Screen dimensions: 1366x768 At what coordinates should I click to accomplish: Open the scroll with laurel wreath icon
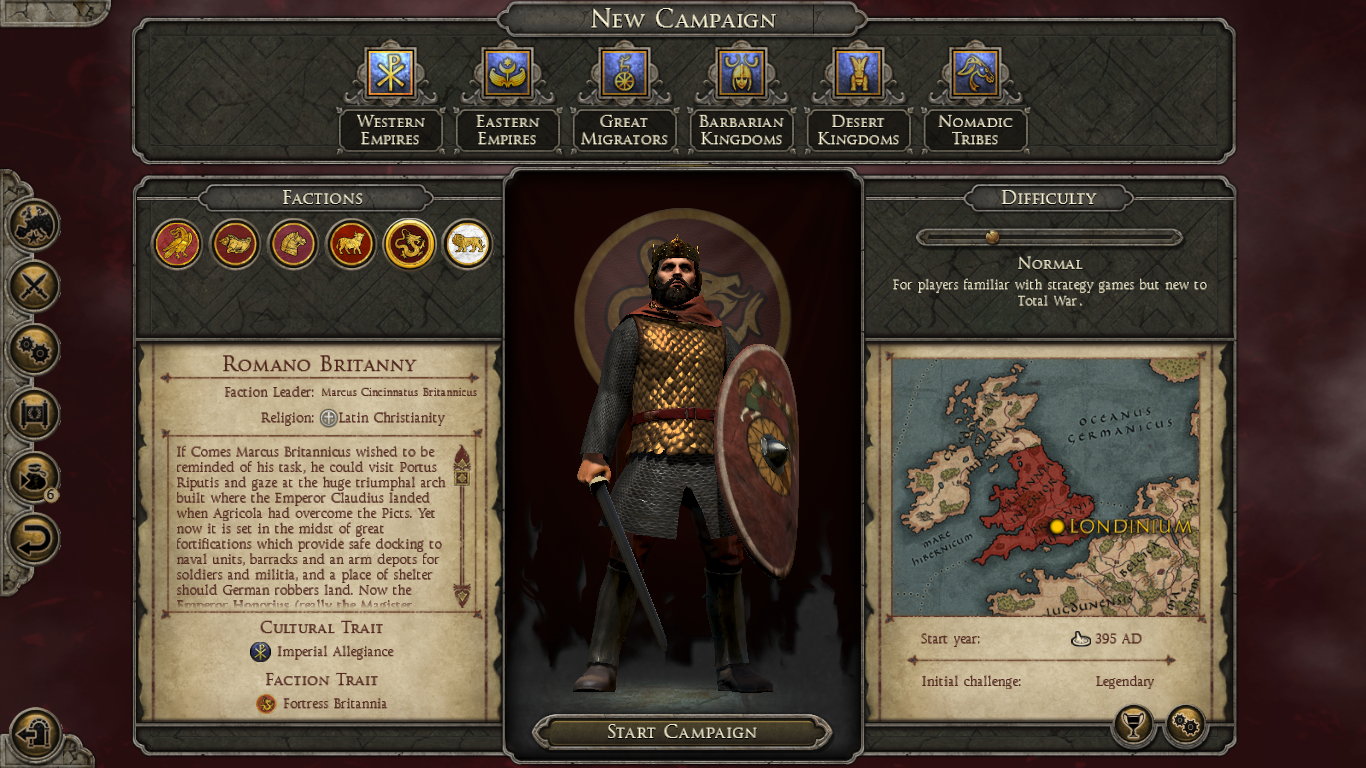pyautogui.click(x=34, y=414)
